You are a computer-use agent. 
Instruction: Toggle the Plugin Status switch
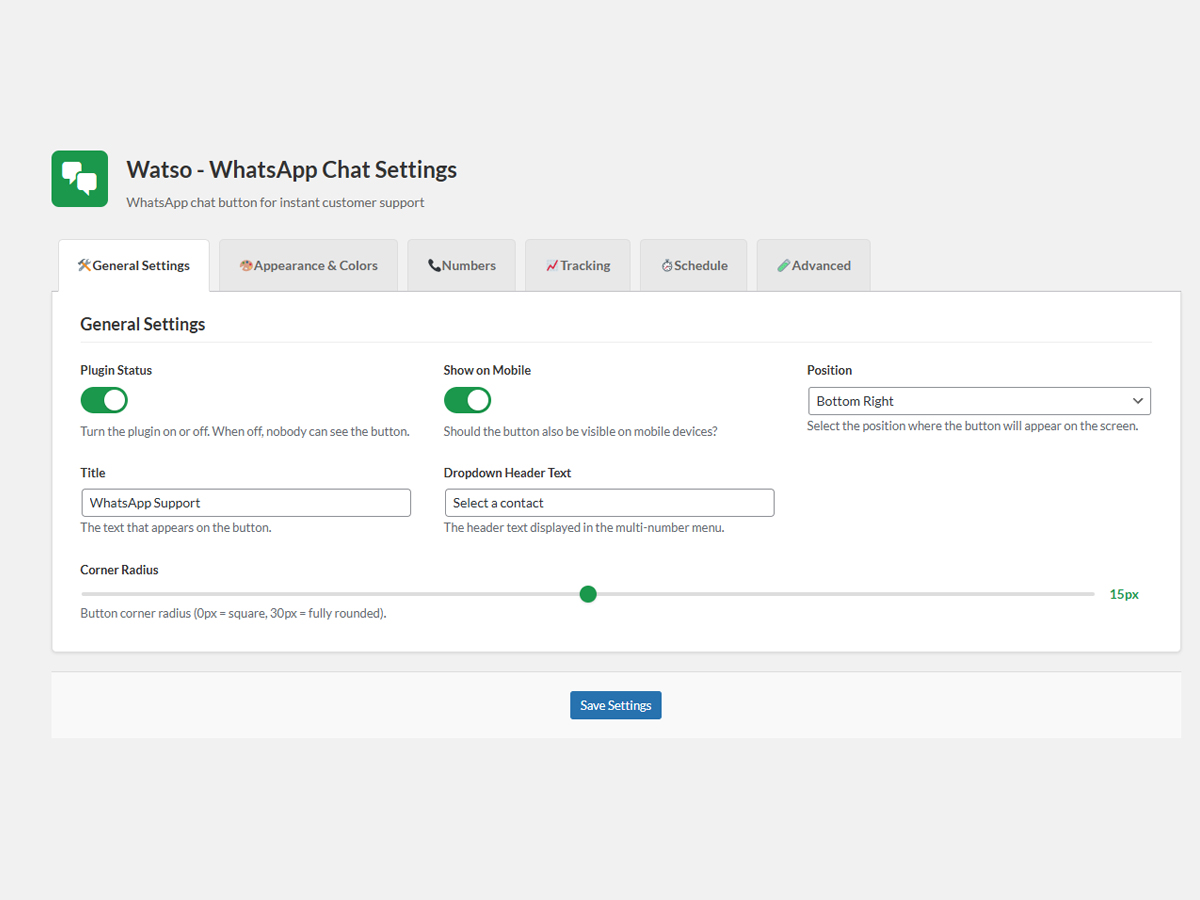[104, 401]
